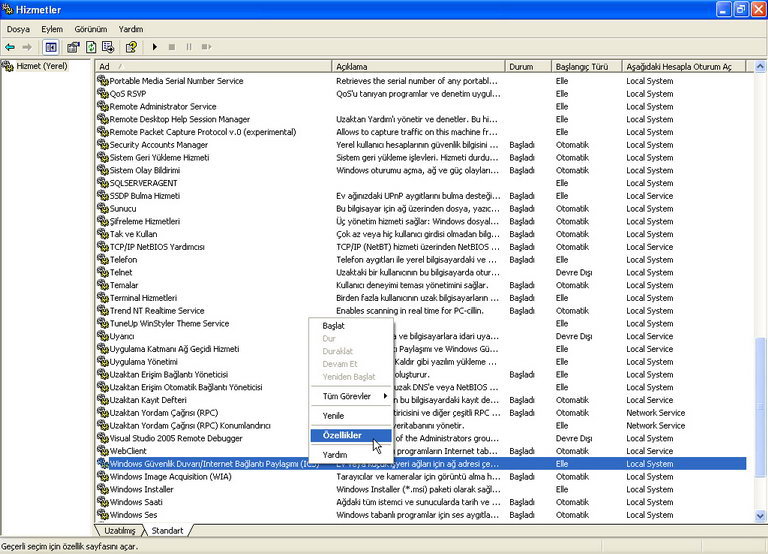This screenshot has height=554, width=768.
Task: Click gear icon of Sunucu service
Action: click(x=103, y=208)
